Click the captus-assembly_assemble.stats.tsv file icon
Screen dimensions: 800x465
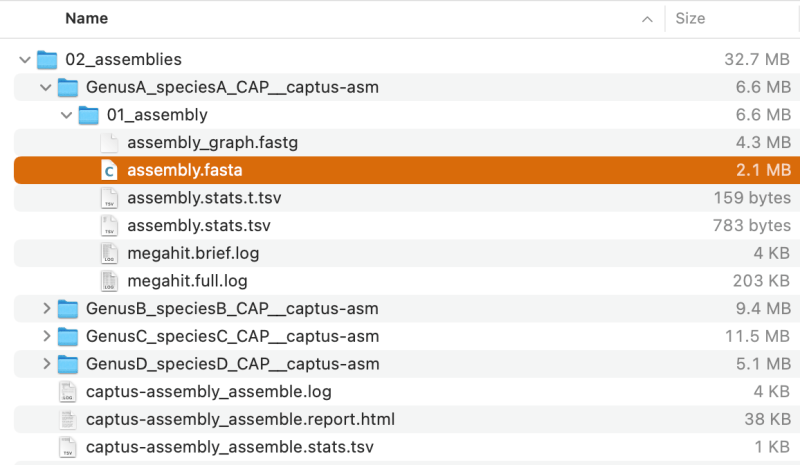pyautogui.click(x=68, y=447)
